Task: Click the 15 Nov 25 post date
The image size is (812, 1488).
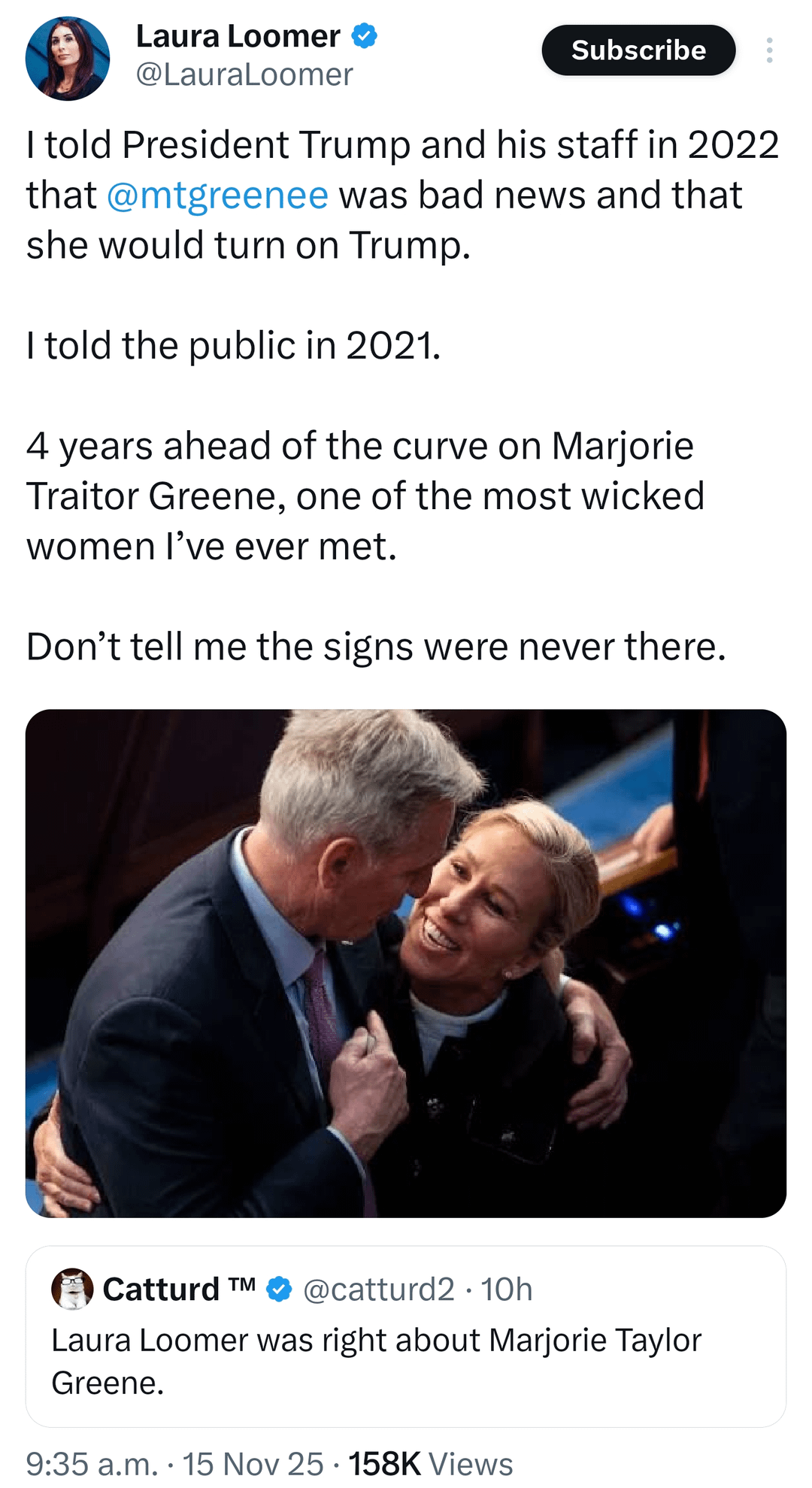Action: coord(253,1463)
